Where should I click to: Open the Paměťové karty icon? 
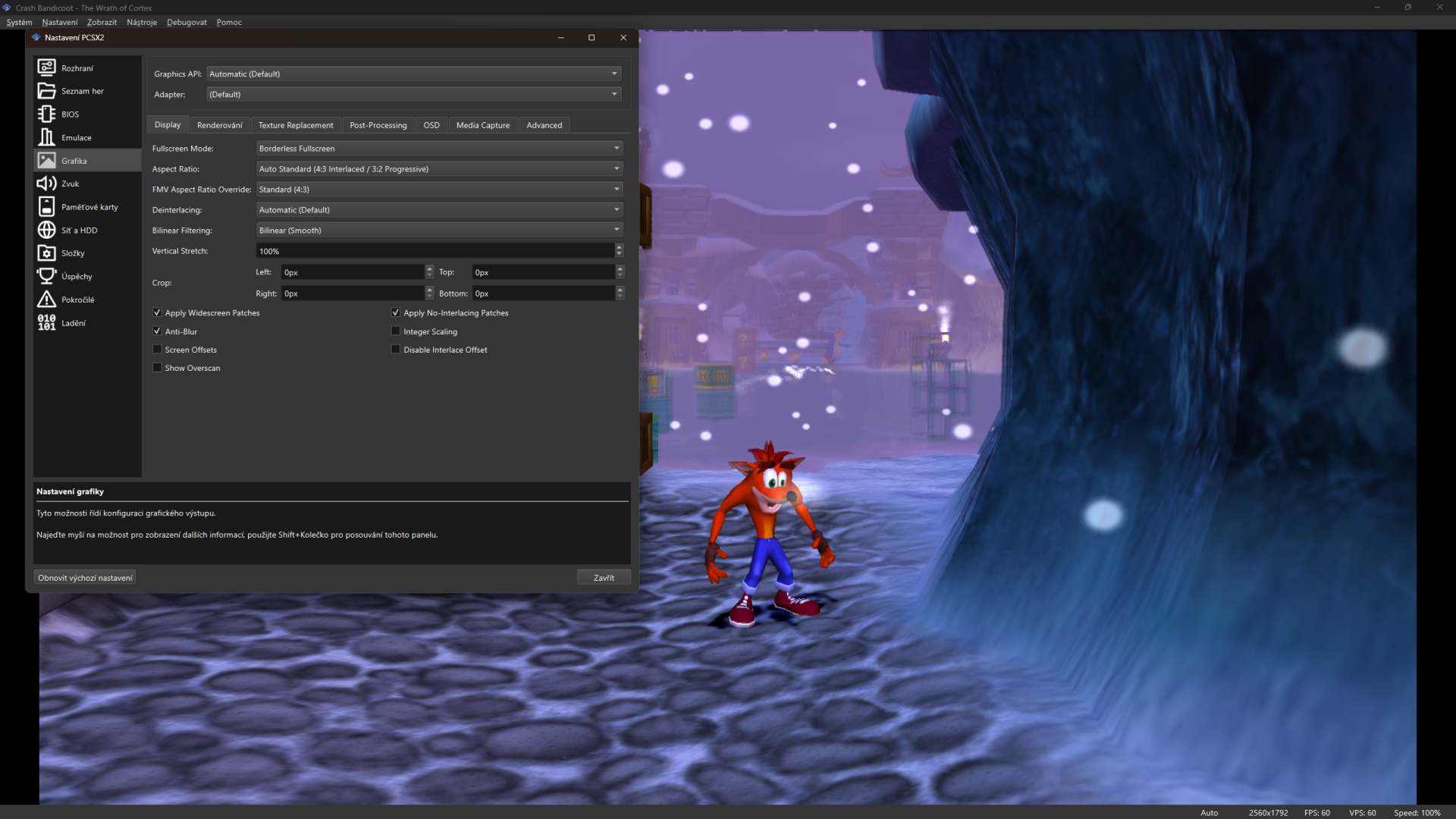[x=46, y=206]
